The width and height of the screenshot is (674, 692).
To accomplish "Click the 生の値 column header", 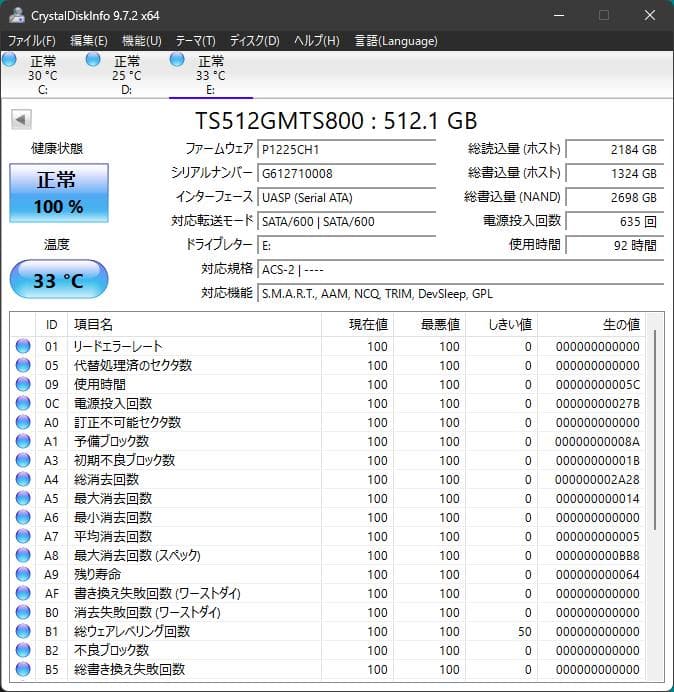I will 591,324.
